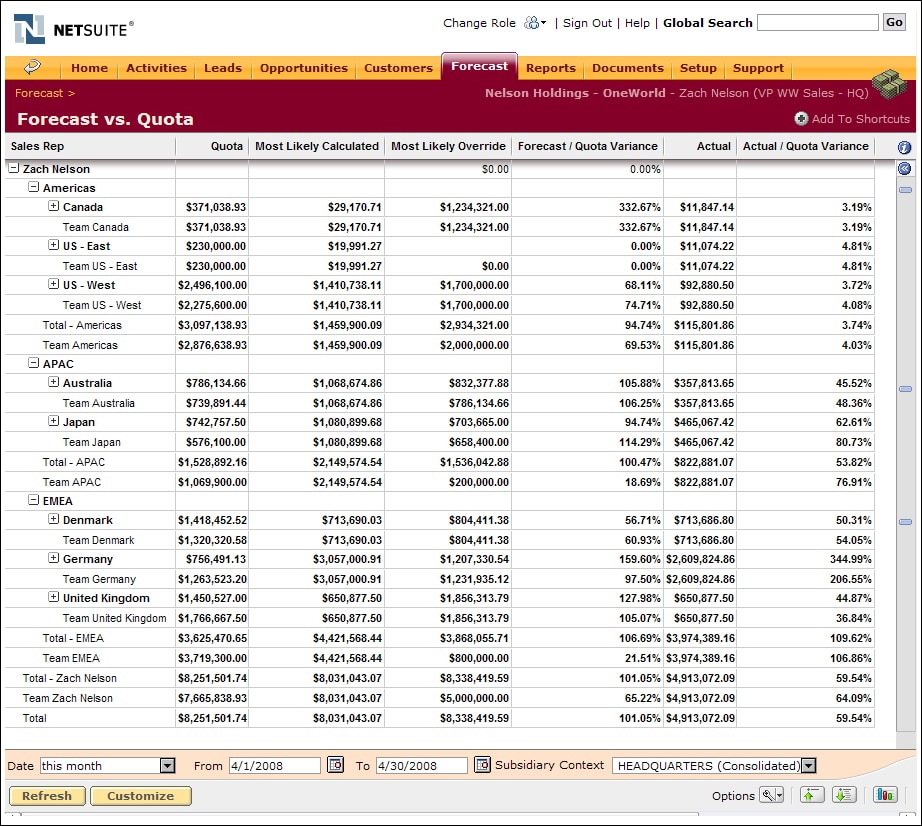The image size is (922, 826).
Task: Expand the Canada row
Action: click(54, 206)
